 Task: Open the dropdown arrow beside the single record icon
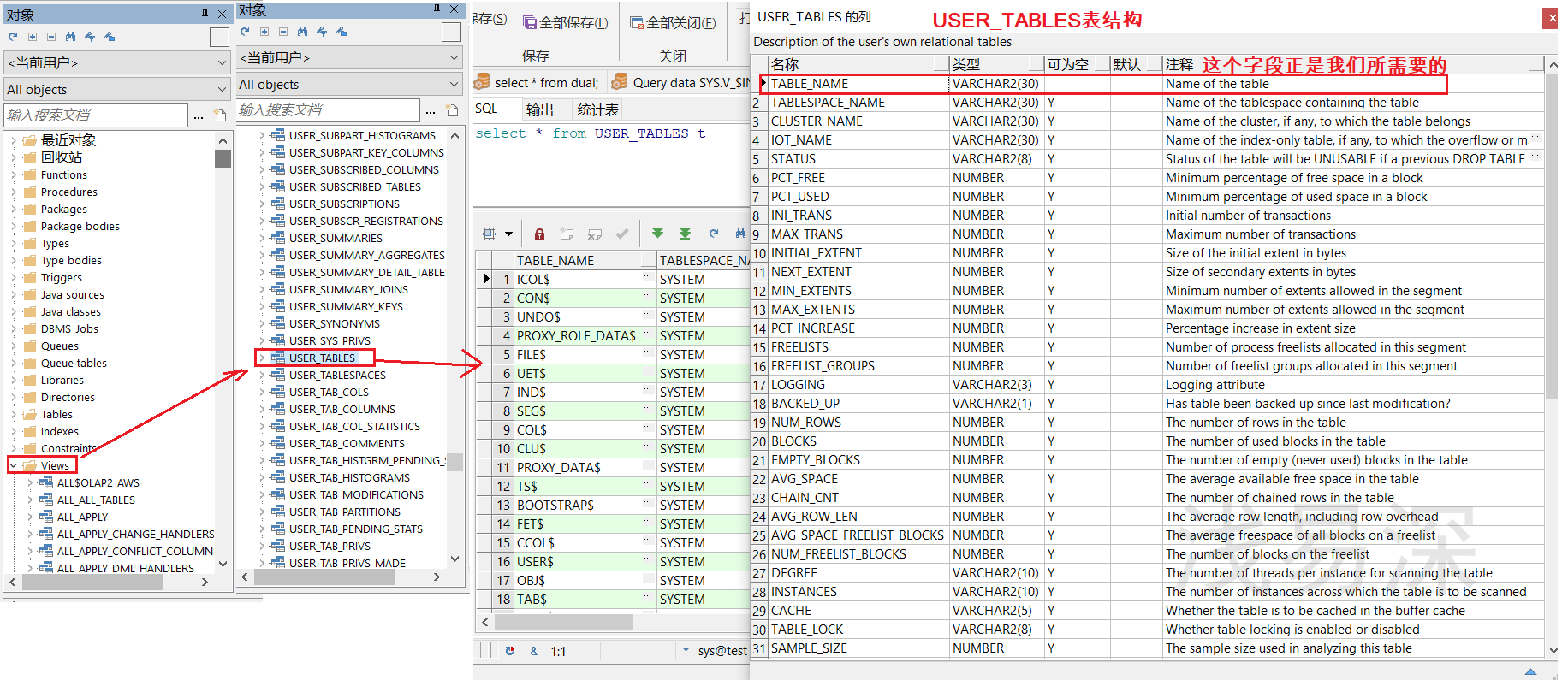pos(508,234)
